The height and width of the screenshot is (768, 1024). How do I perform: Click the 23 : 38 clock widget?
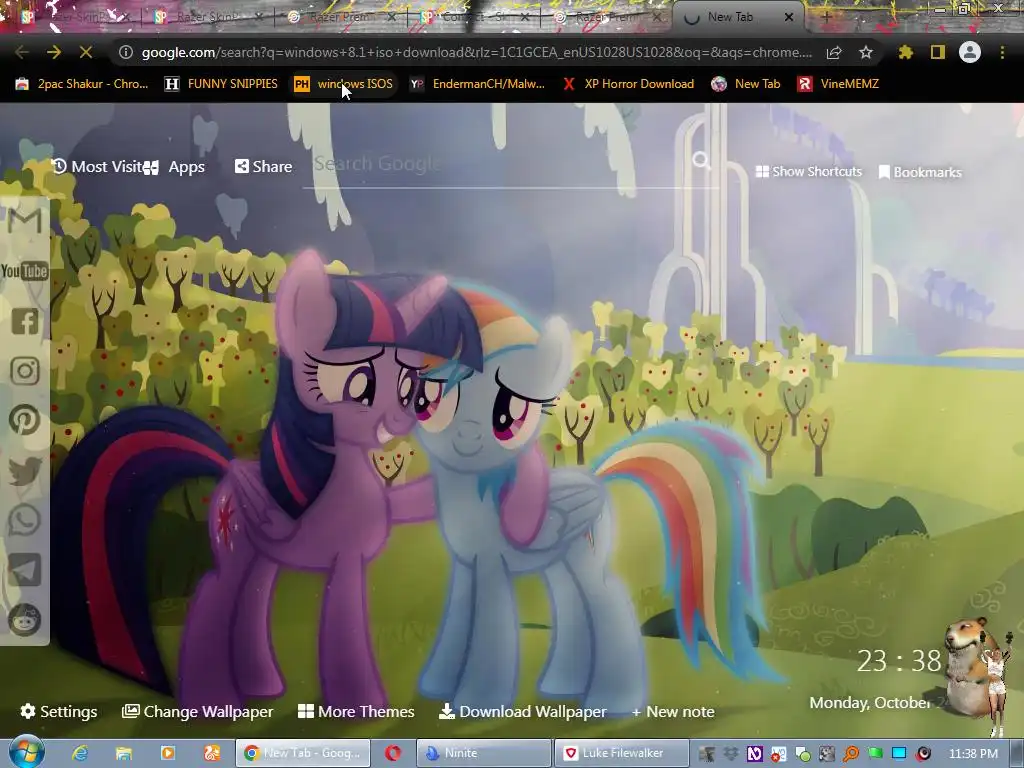899,661
